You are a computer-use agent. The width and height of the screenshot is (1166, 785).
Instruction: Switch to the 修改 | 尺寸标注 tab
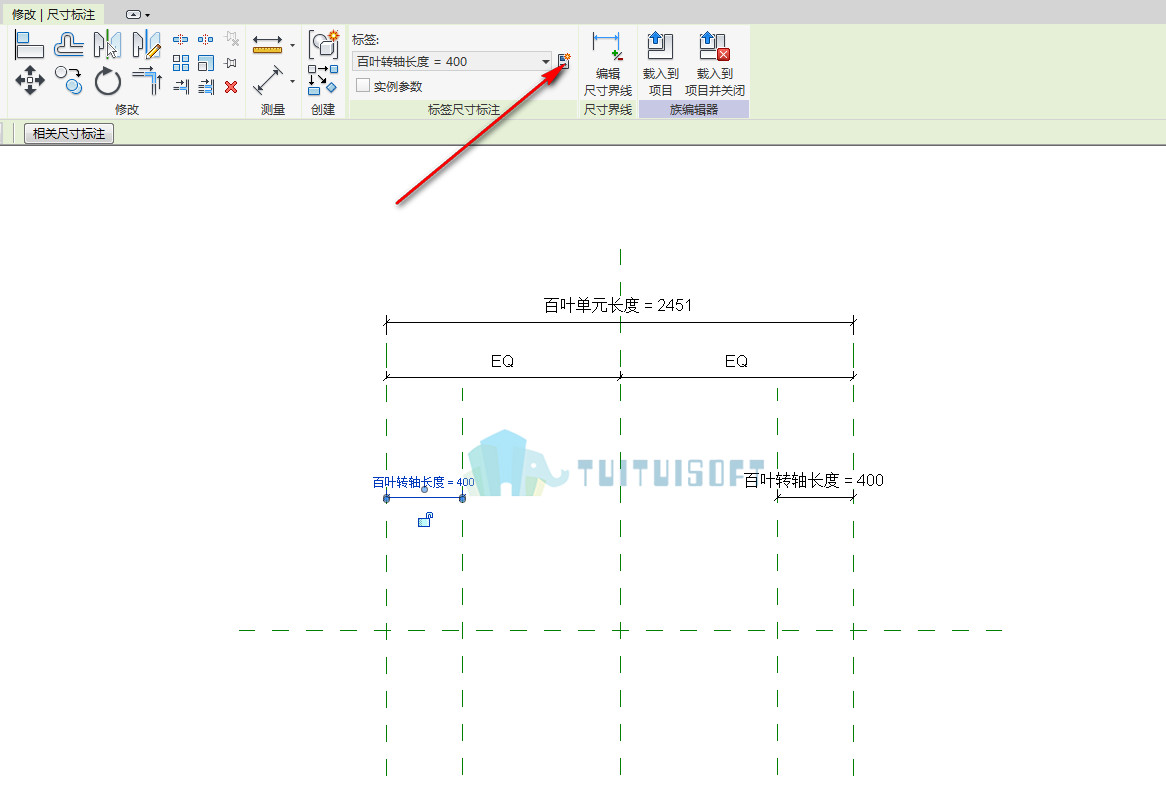54,14
